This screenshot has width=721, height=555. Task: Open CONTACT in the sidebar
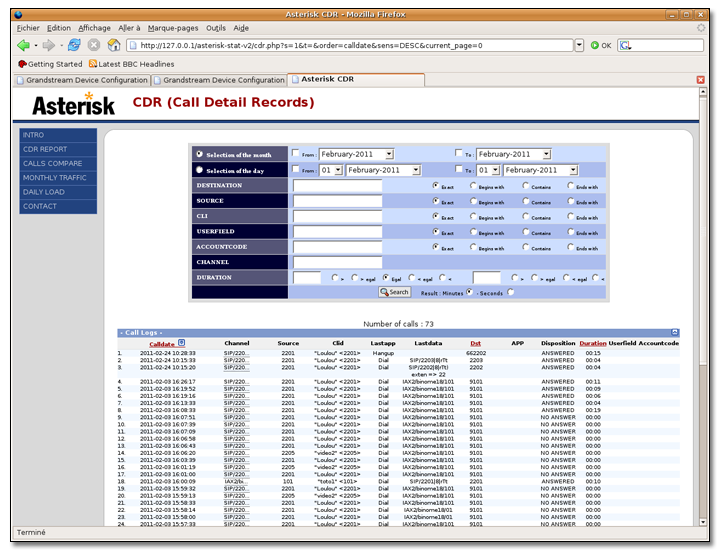pos(58,206)
